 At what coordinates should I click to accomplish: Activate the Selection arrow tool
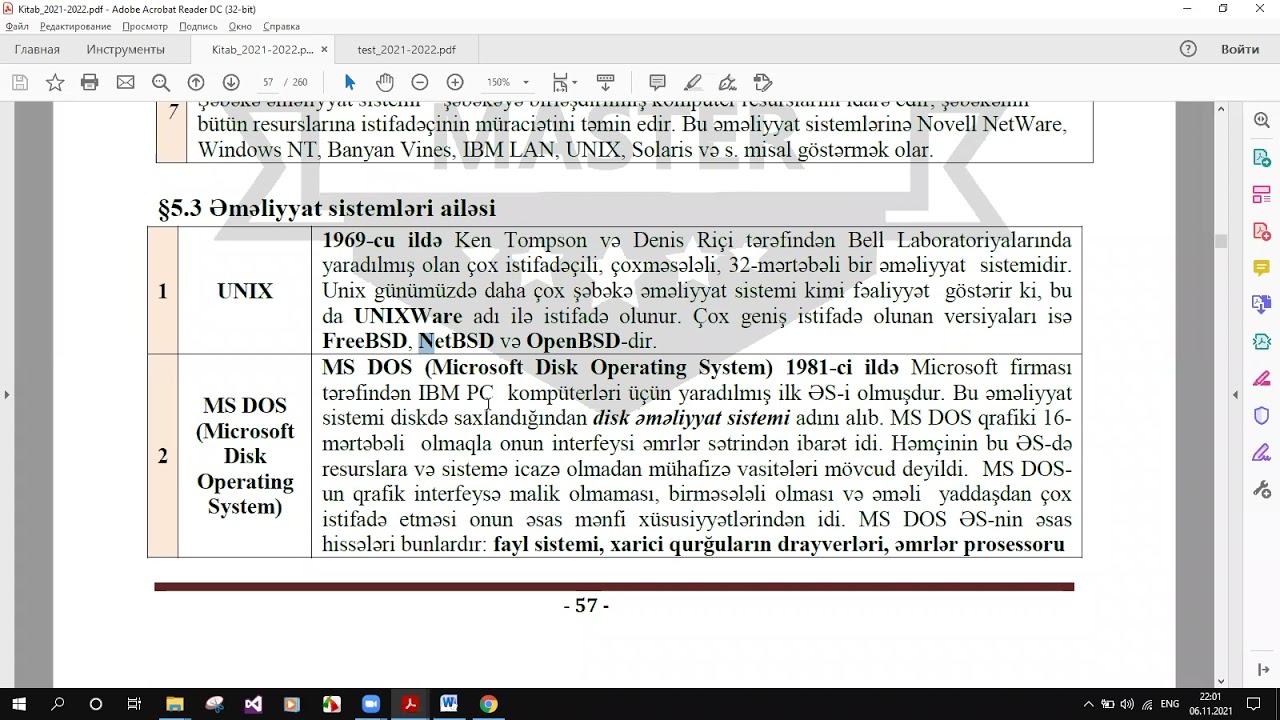350,82
